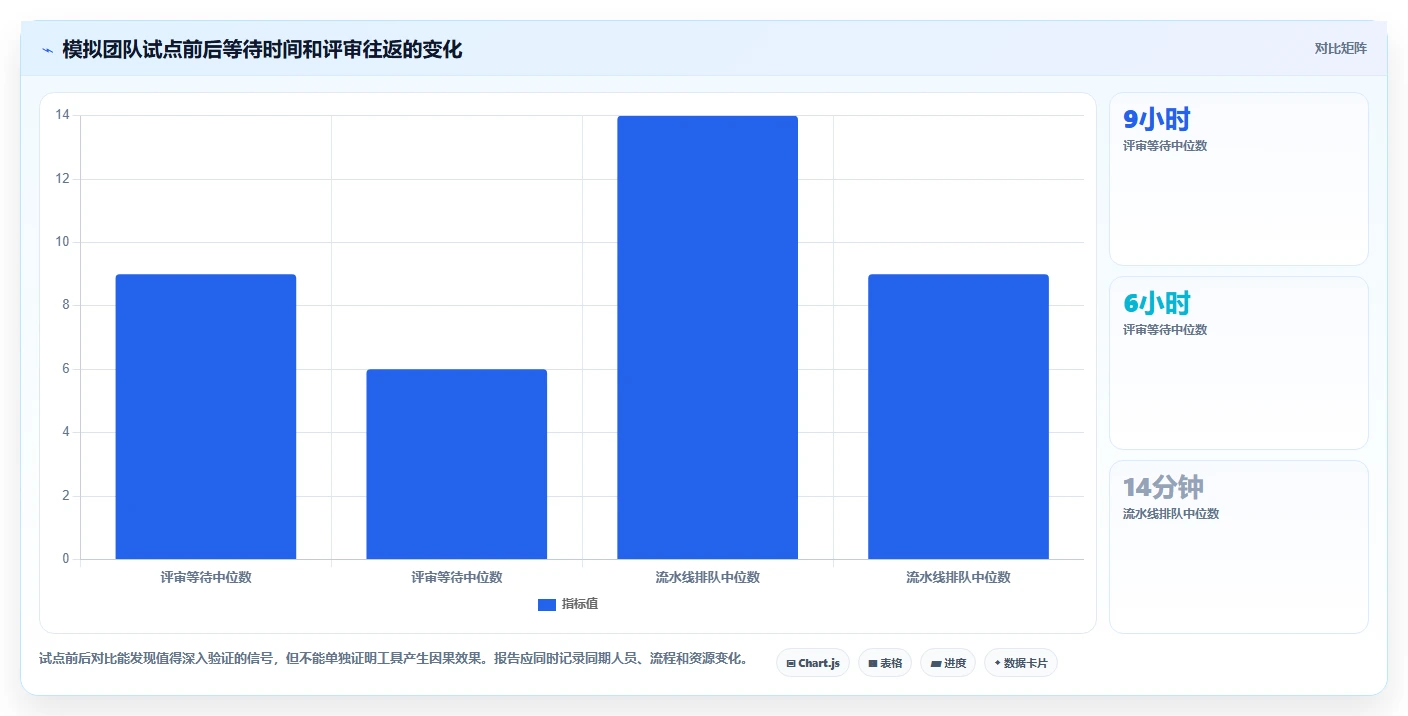Click the y-axis tick label 0
Image resolution: width=1408 pixels, height=716 pixels.
click(x=66, y=559)
